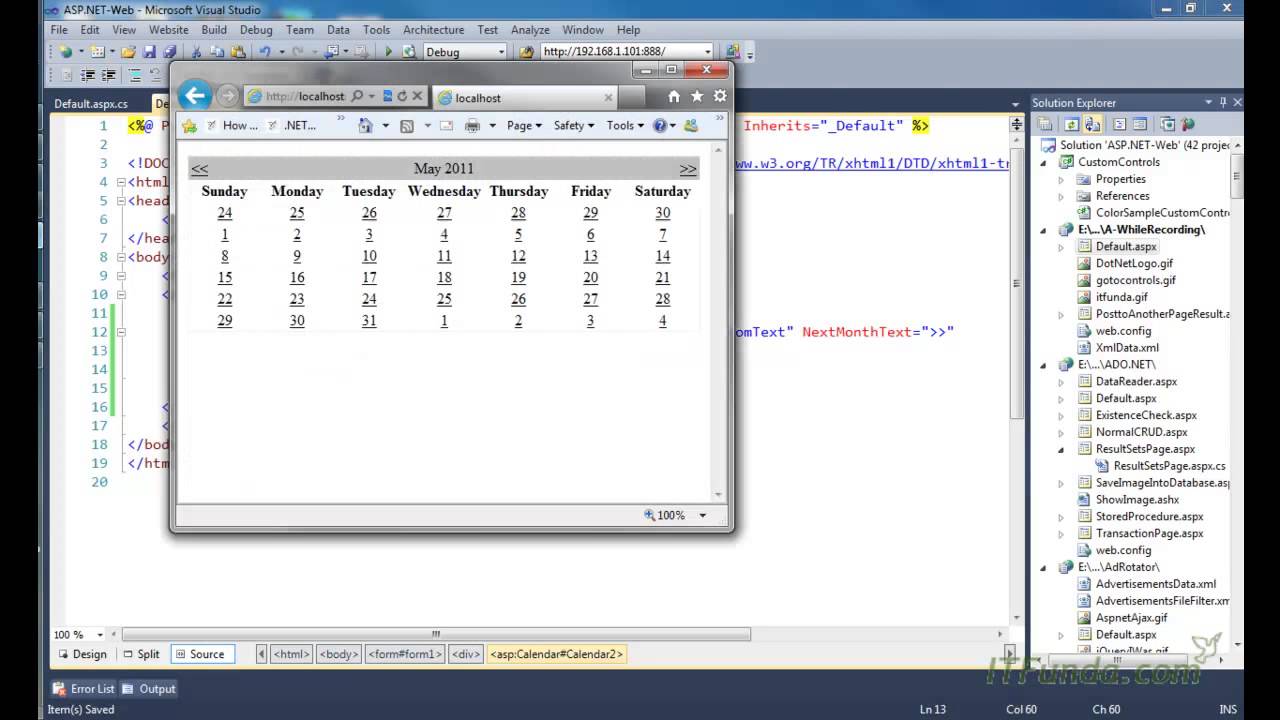The width and height of the screenshot is (1280, 720).
Task: Click the Save All icon in toolbar
Action: coord(169,51)
